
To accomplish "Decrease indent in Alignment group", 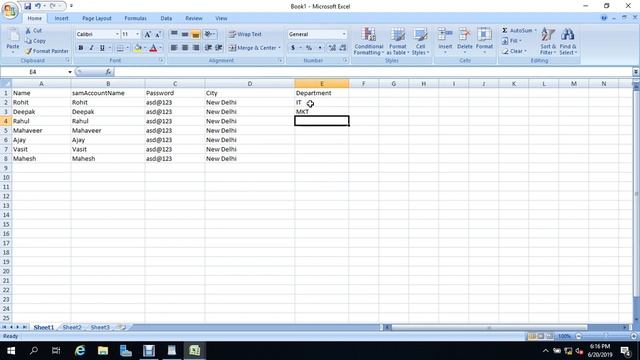I will (208, 48).
